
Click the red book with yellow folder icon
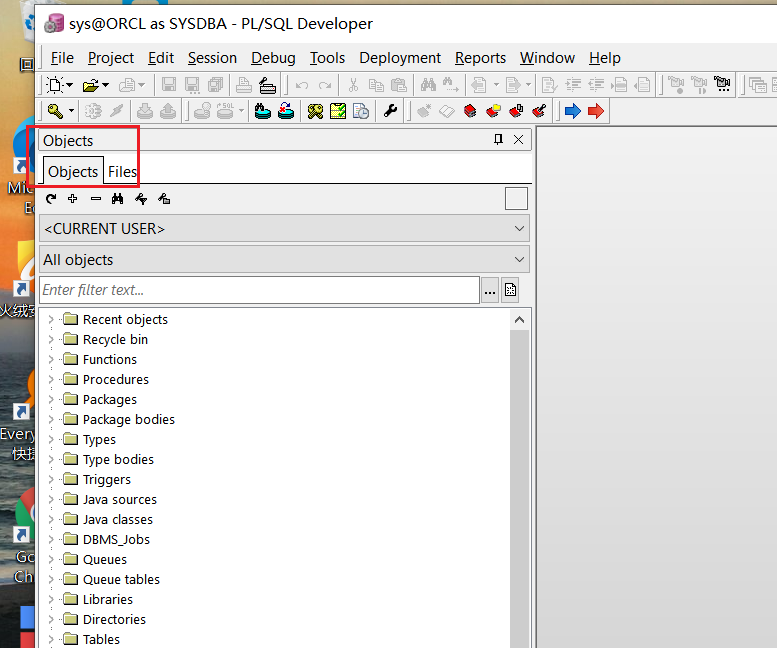pyautogui.click(x=493, y=111)
